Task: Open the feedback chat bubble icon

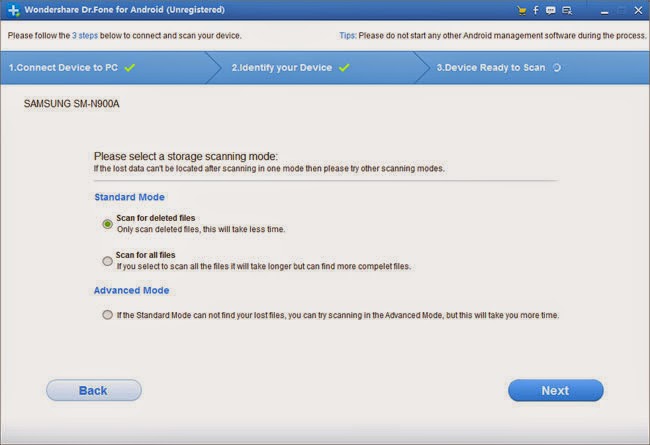Action: point(551,10)
